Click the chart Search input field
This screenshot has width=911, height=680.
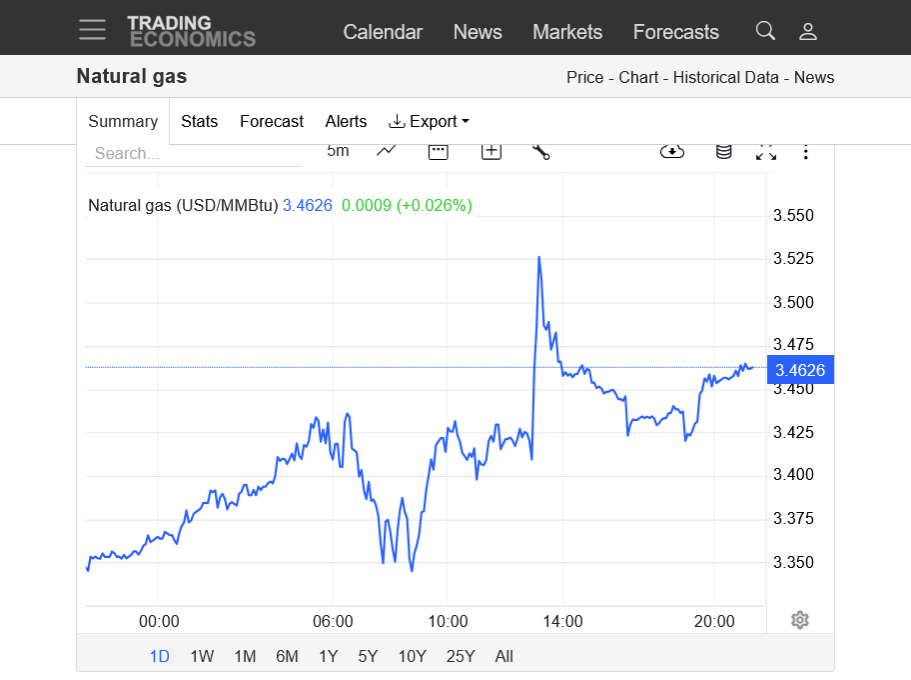pyautogui.click(x=194, y=153)
